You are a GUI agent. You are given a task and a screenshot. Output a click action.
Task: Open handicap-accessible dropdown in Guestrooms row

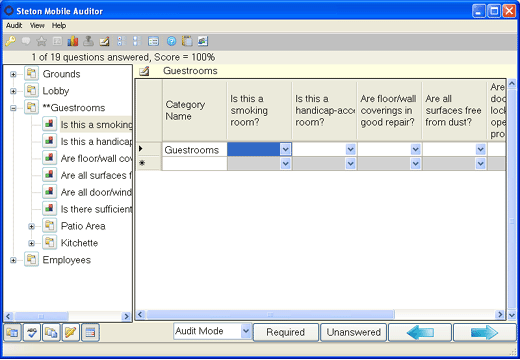point(350,149)
